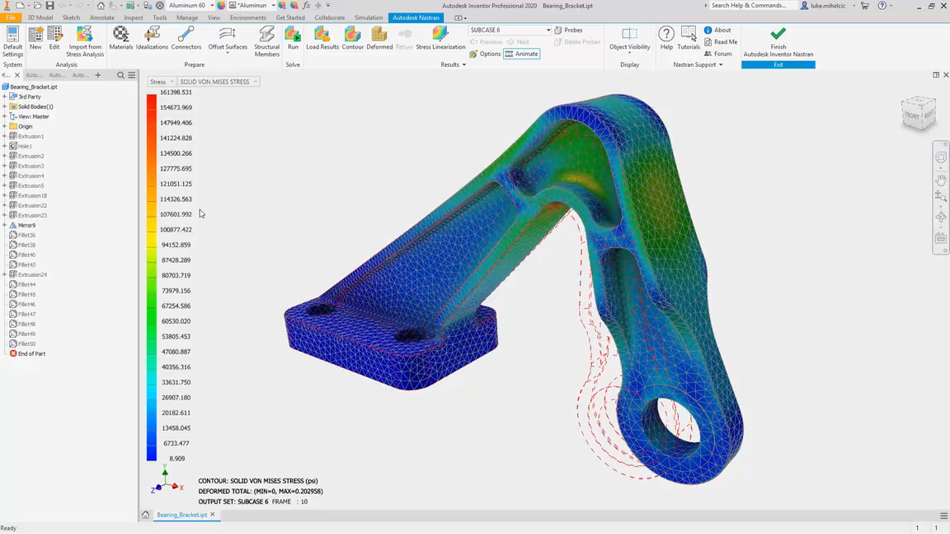Select the Structural Members tool
The image size is (950, 534).
pyautogui.click(x=267, y=41)
